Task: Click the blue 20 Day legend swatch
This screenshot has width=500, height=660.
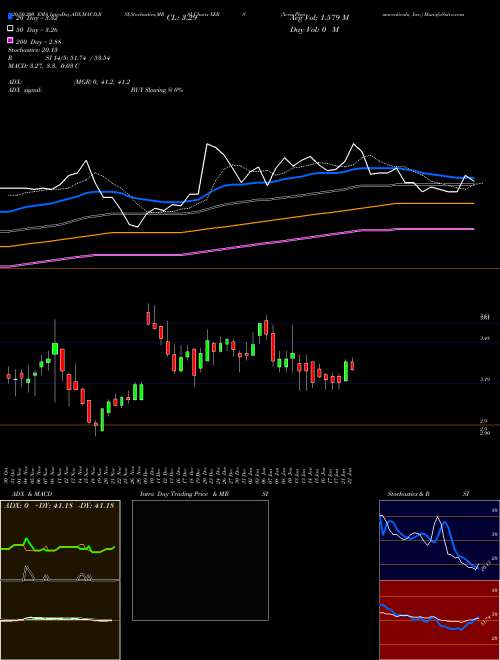Action: click(x=11, y=17)
